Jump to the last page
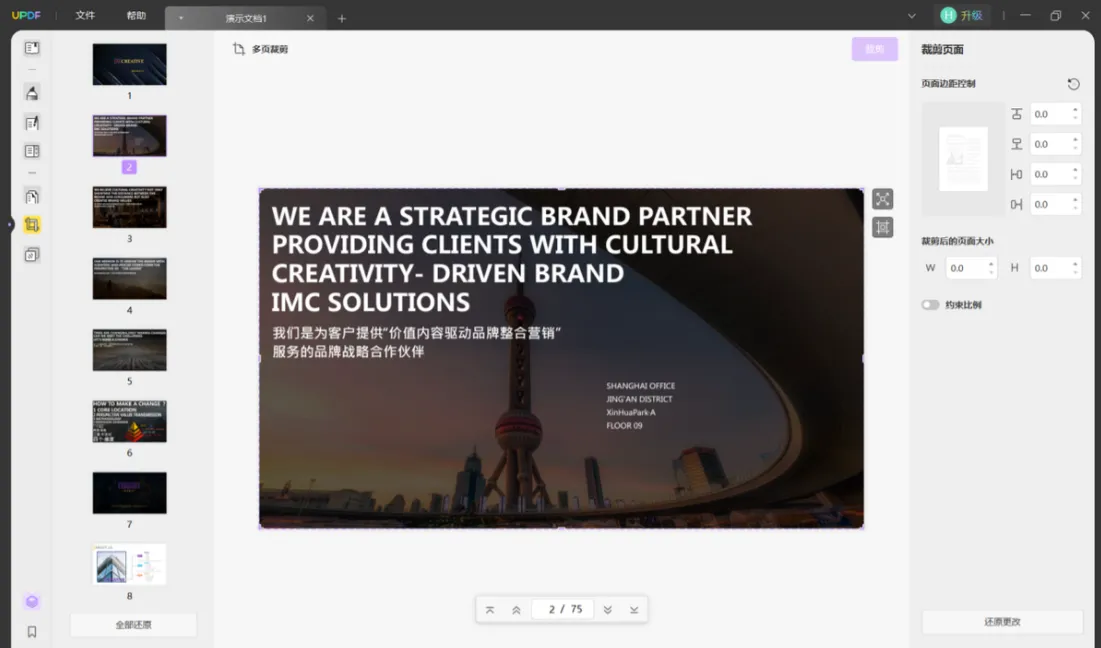 pyautogui.click(x=634, y=609)
